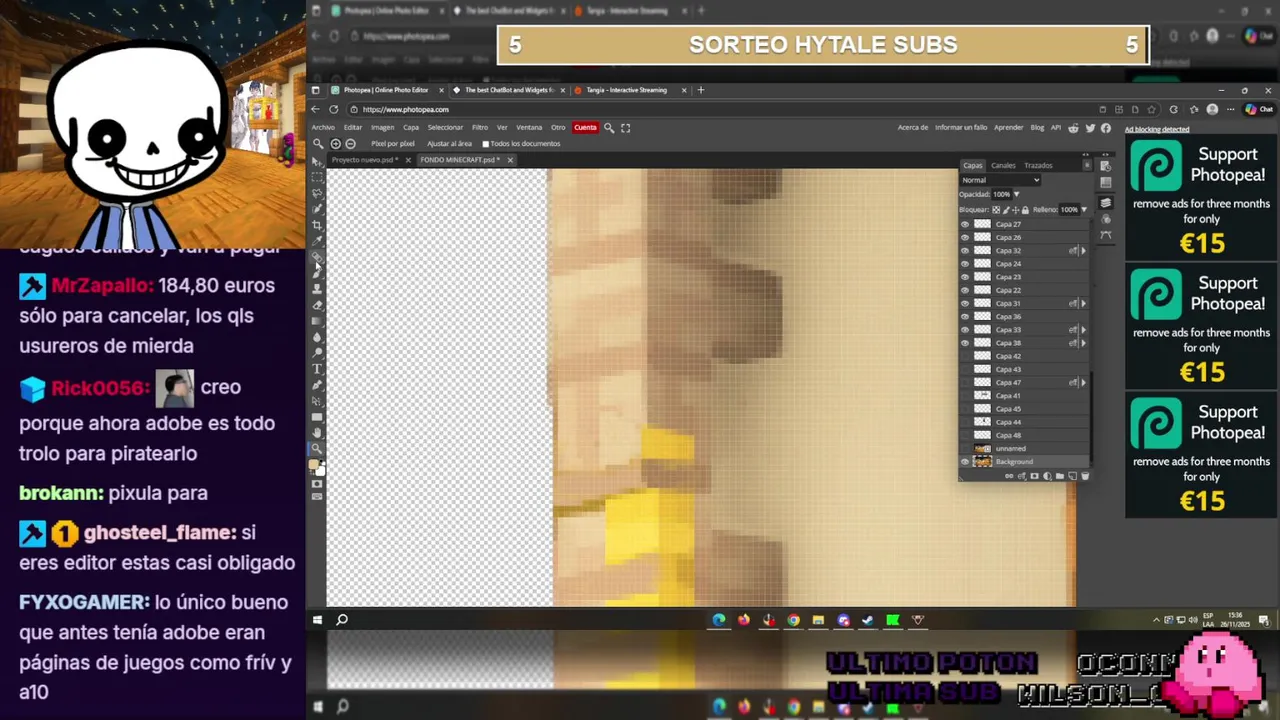Select the Background layer thumbnail
This screenshot has height=720, width=1280.
tap(982, 461)
